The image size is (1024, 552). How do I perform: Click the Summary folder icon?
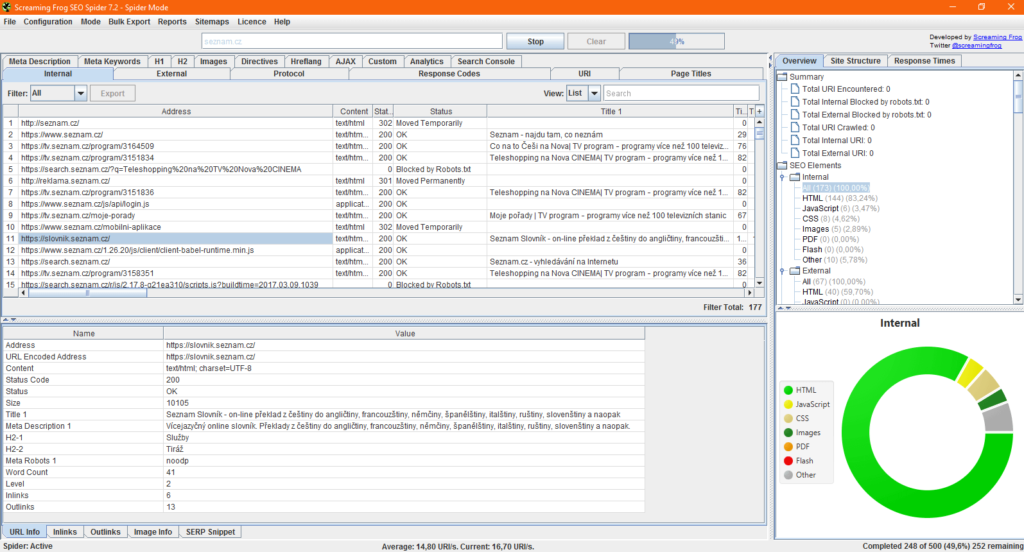point(782,76)
